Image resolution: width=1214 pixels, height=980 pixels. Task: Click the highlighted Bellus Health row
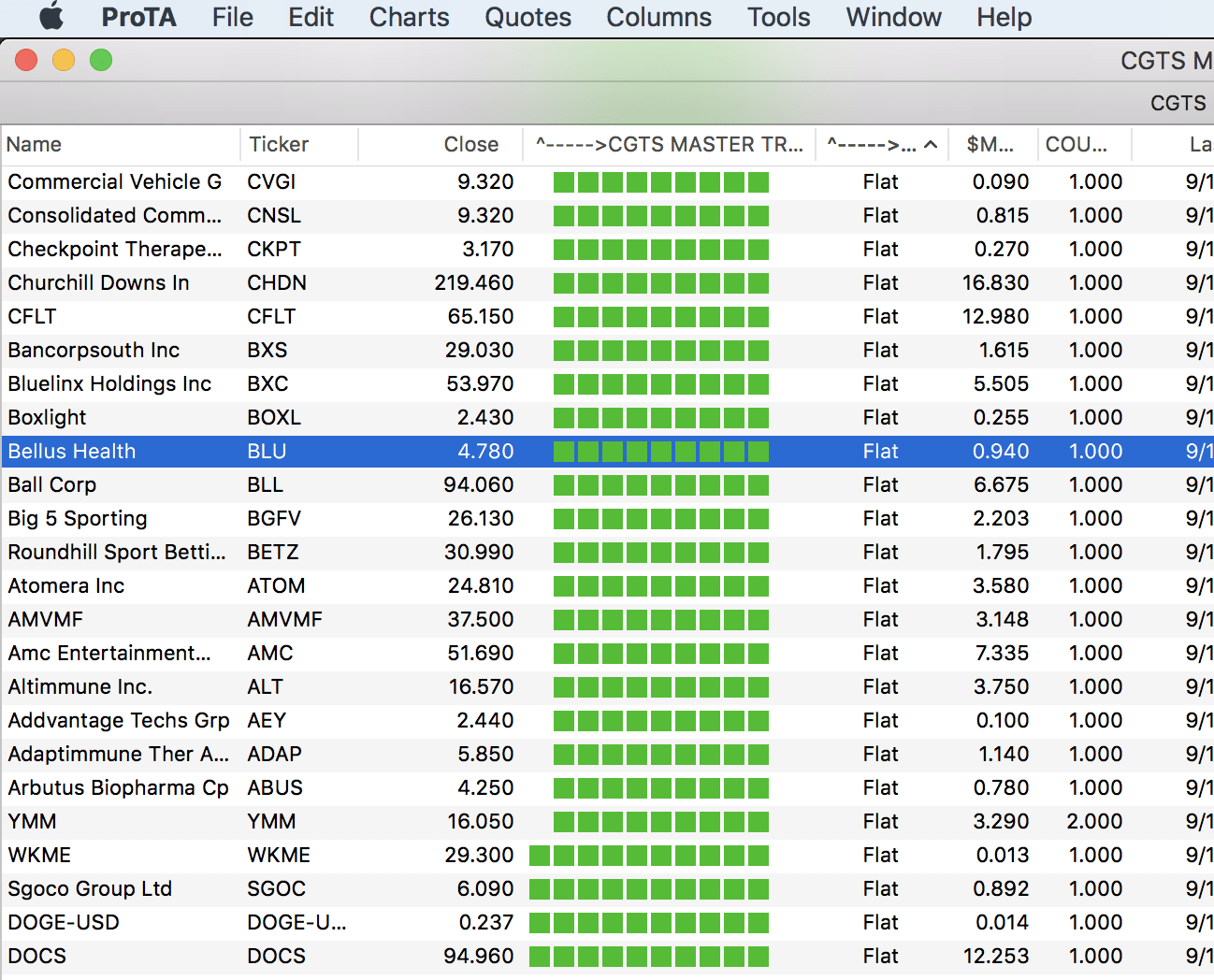pyautogui.click(x=607, y=451)
